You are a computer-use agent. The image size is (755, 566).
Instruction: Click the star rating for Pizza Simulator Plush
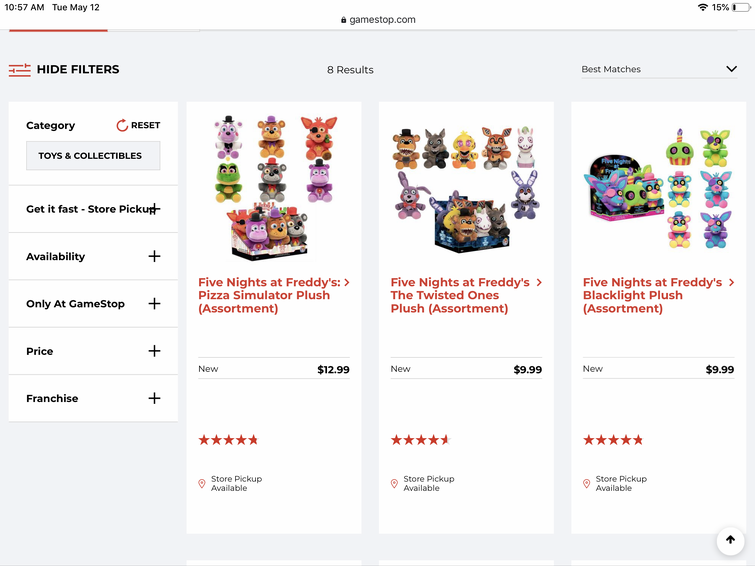228,440
